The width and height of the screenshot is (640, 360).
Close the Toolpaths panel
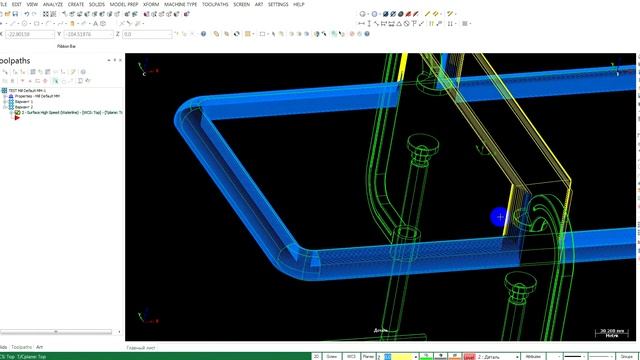120,60
